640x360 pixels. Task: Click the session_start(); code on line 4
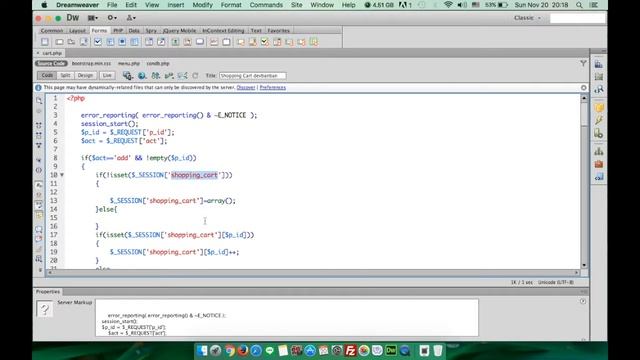pyautogui.click(x=109, y=124)
